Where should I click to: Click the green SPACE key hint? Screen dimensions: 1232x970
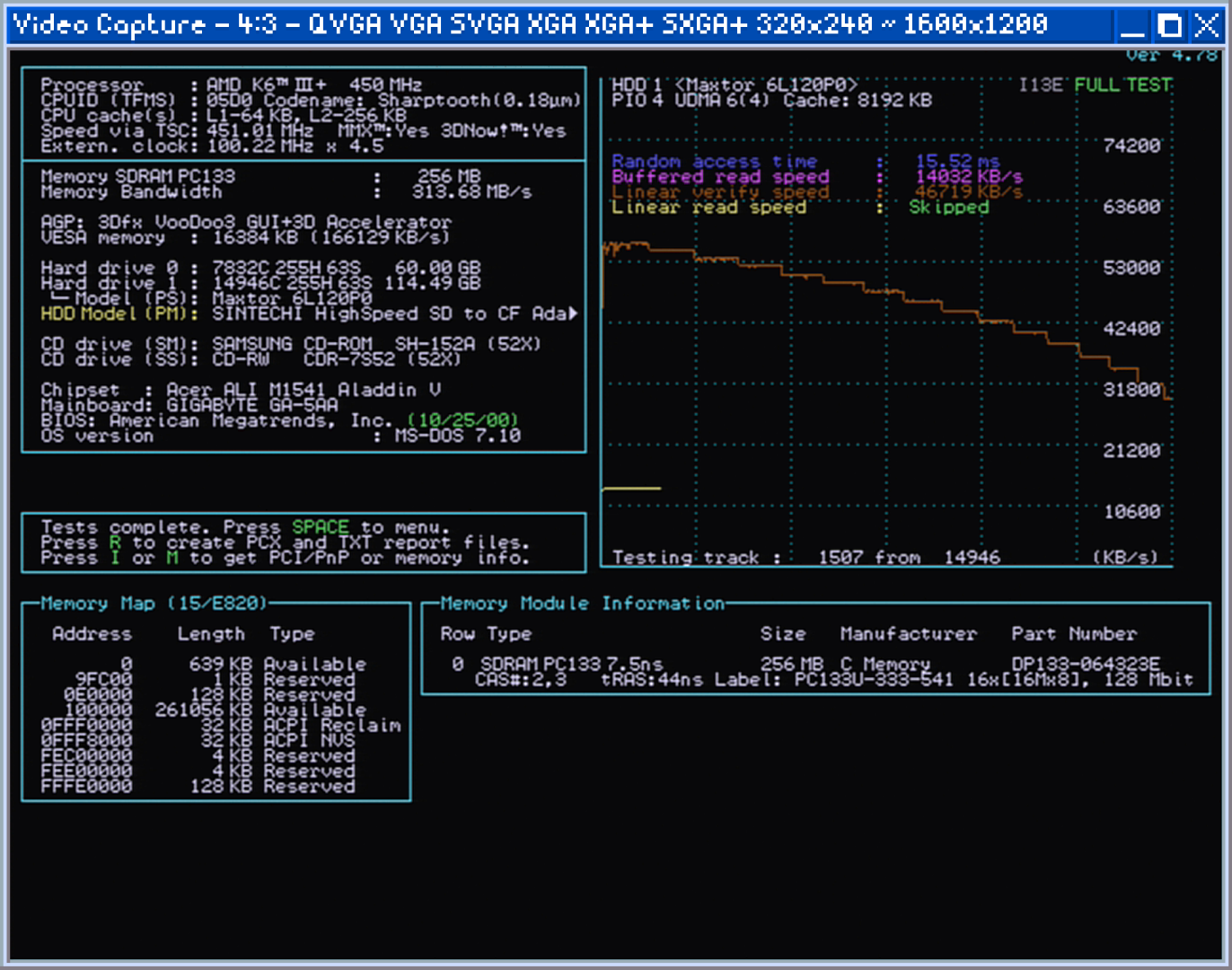tap(320, 527)
